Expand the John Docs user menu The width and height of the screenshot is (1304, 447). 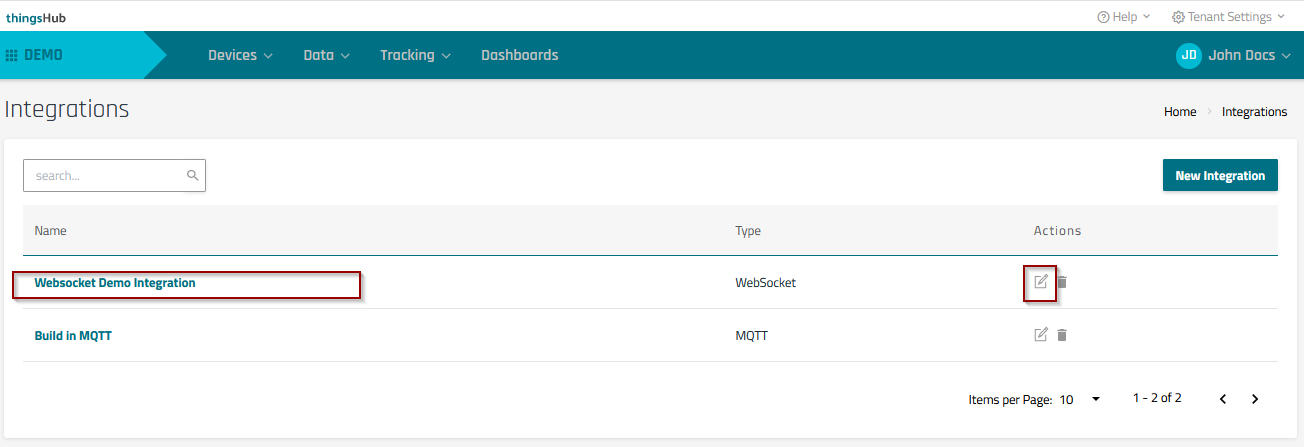[1249, 56]
